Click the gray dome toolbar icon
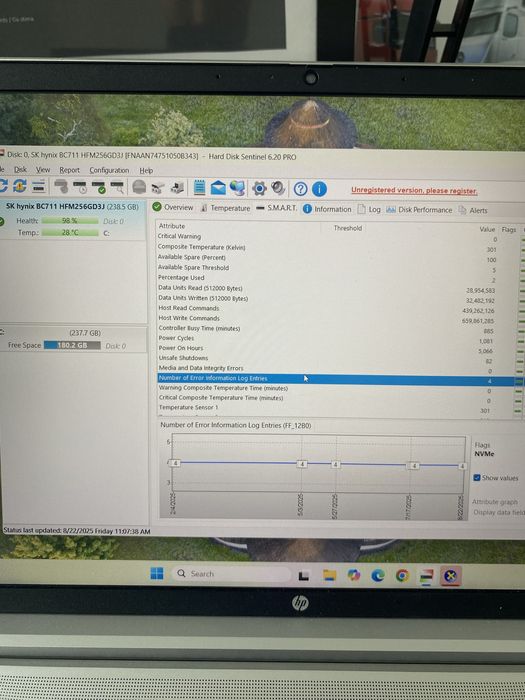This screenshot has width=525, height=700. [139, 187]
